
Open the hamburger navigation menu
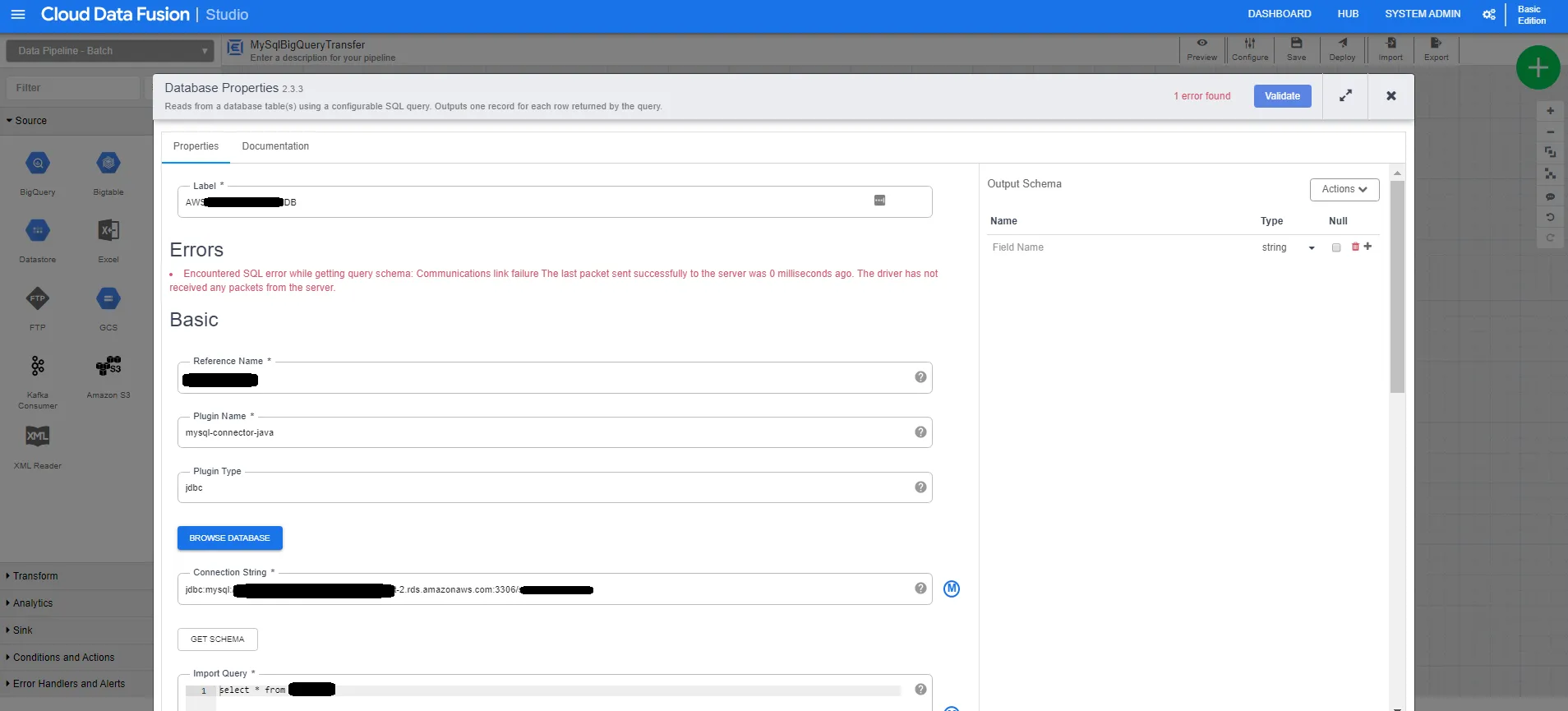[x=17, y=14]
